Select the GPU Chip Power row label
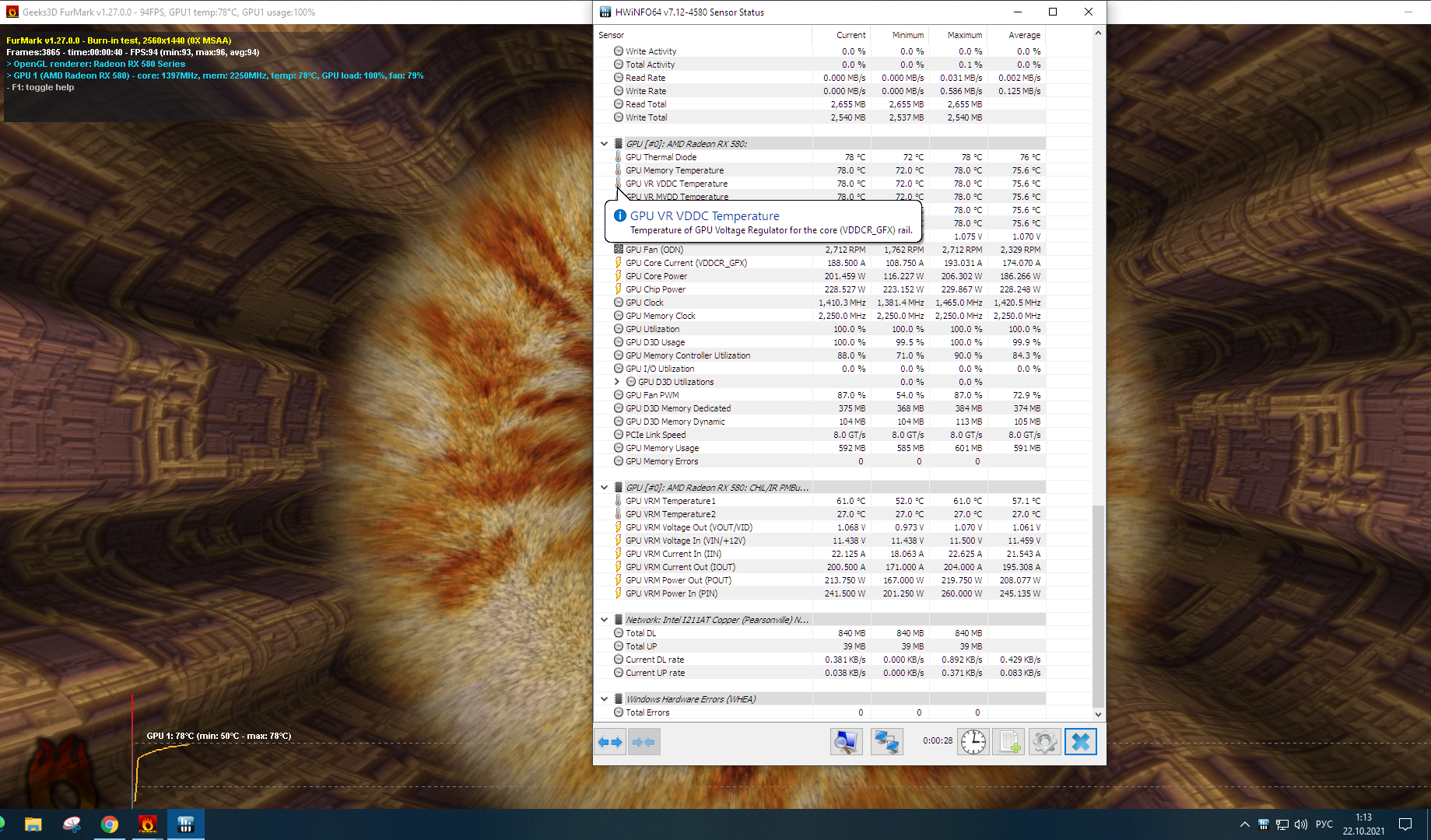 (x=655, y=289)
